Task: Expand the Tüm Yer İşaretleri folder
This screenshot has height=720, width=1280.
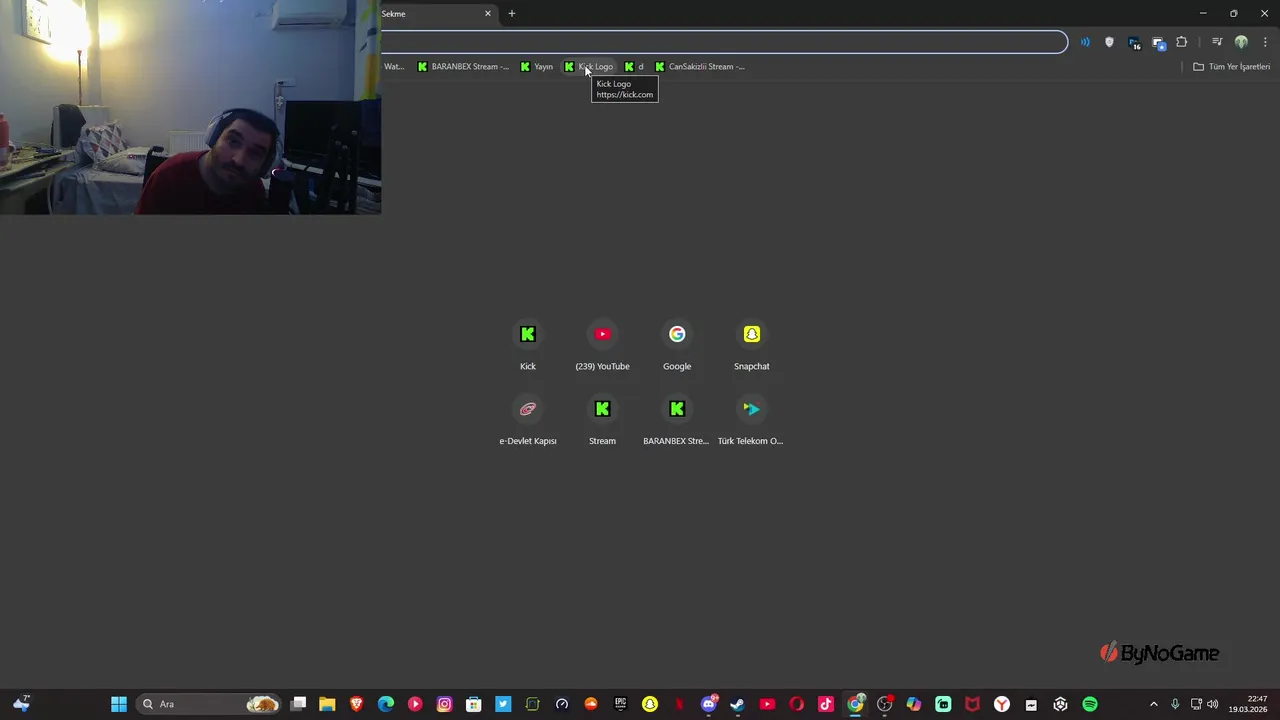Action: (x=1231, y=67)
